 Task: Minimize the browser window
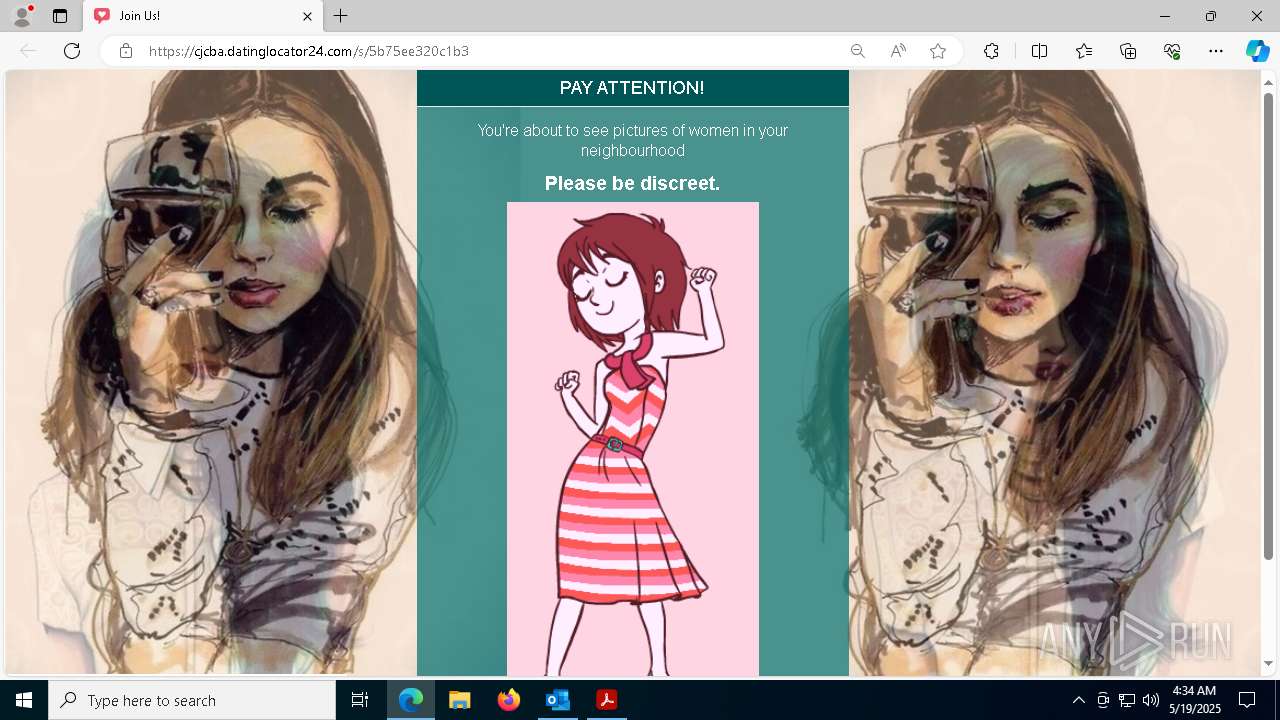pos(1165,16)
